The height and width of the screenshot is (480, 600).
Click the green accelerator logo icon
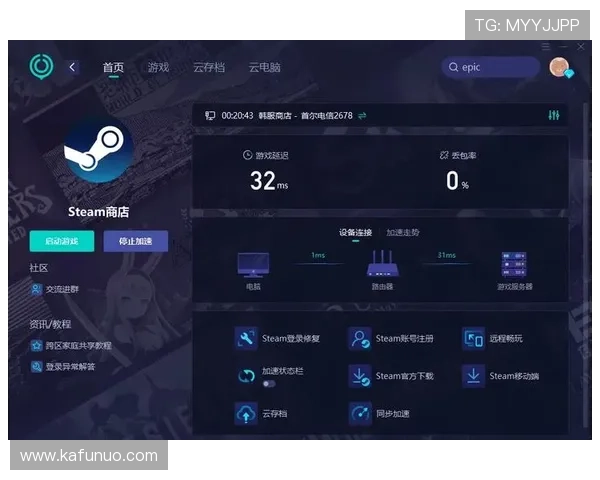pos(41,66)
